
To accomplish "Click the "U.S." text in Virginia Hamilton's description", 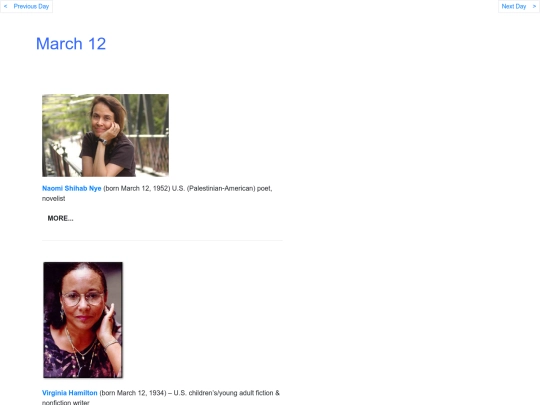I will tap(179, 393).
